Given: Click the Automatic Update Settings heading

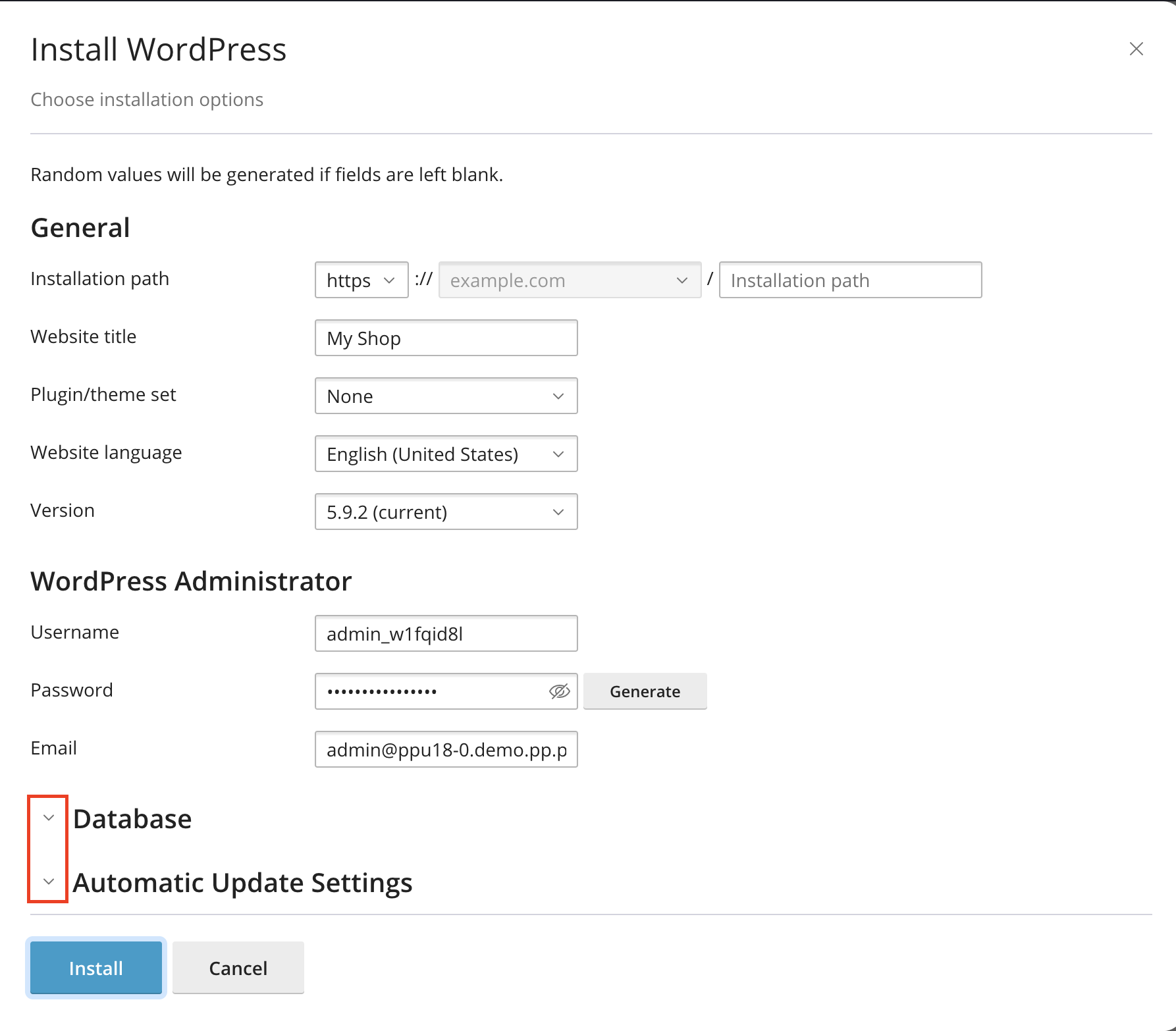Looking at the screenshot, I should click(242, 883).
